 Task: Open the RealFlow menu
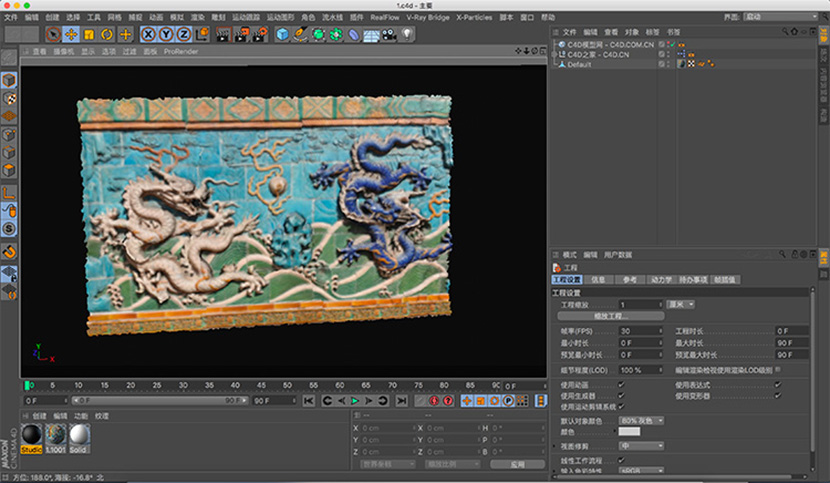pos(384,17)
